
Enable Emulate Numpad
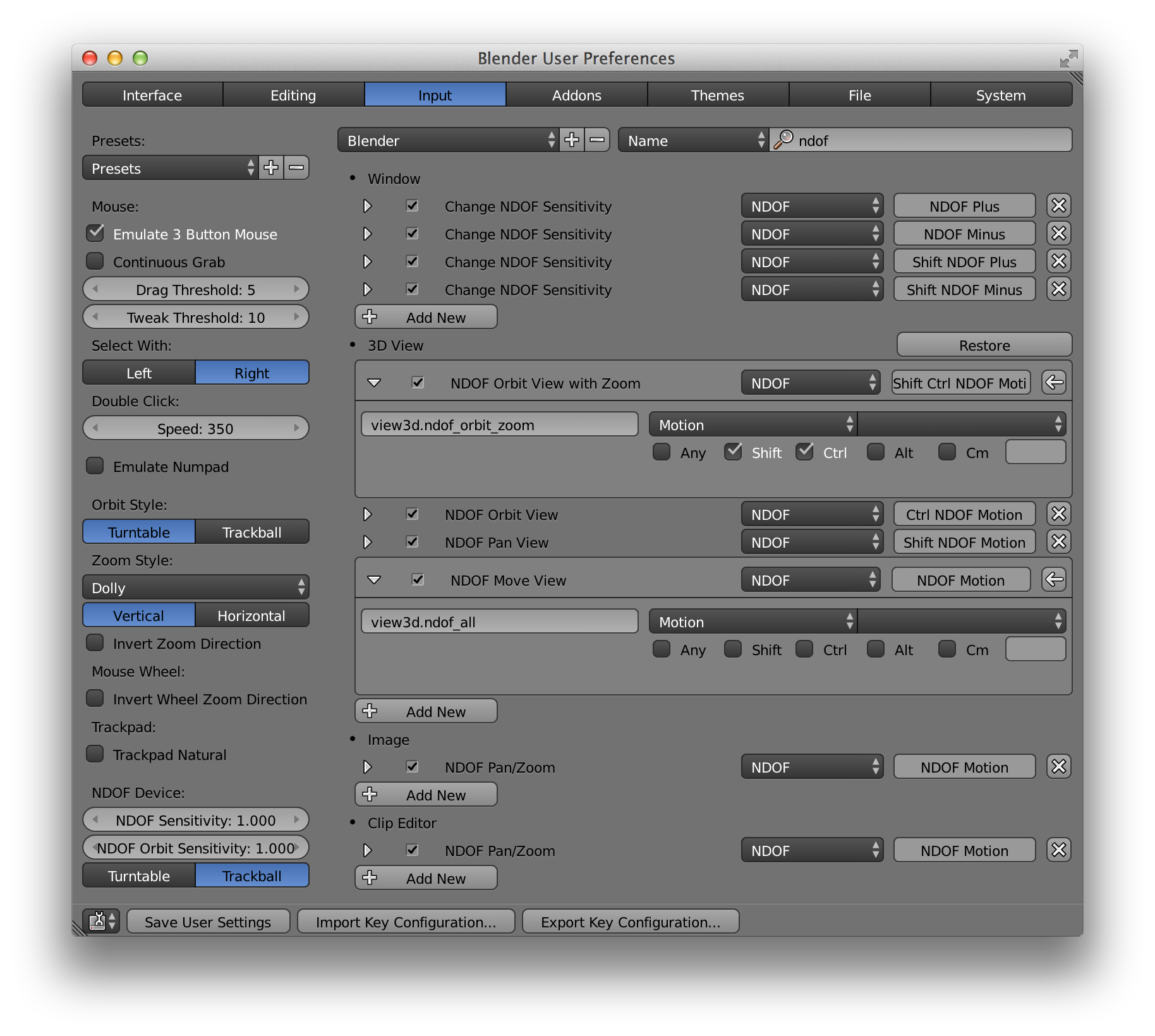click(95, 466)
